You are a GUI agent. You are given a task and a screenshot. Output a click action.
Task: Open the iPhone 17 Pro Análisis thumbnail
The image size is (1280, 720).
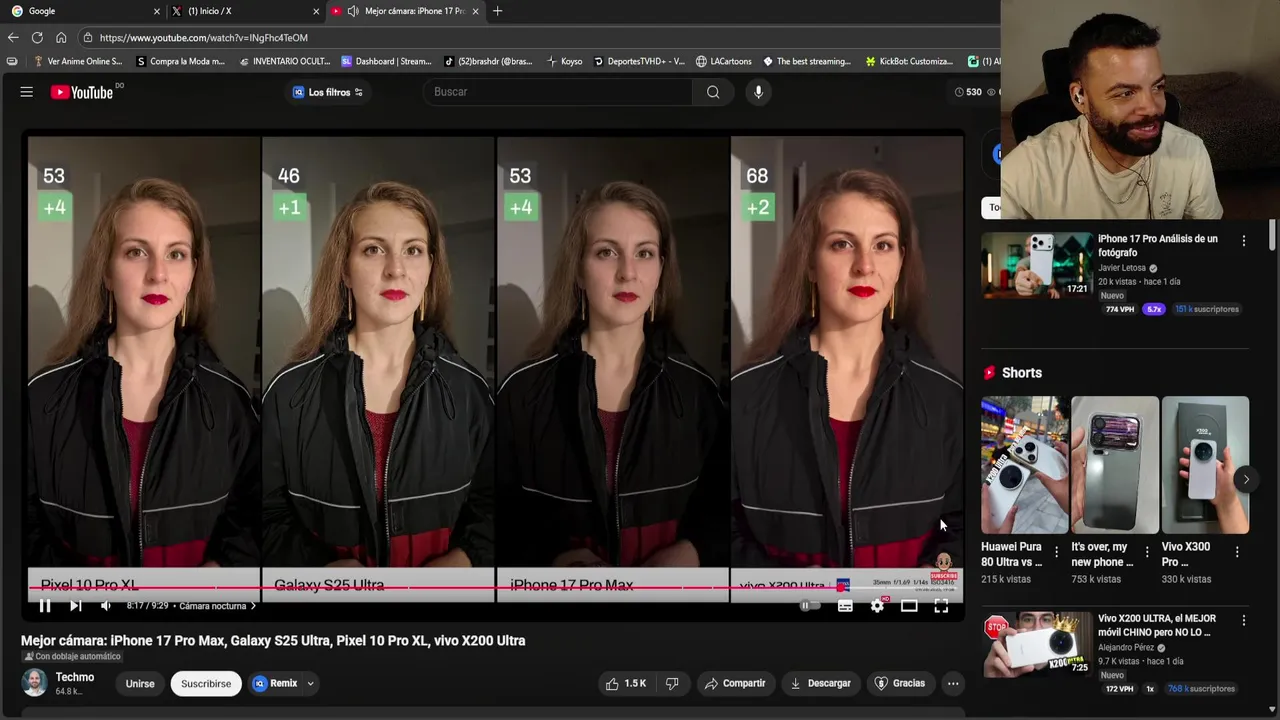pyautogui.click(x=1037, y=265)
